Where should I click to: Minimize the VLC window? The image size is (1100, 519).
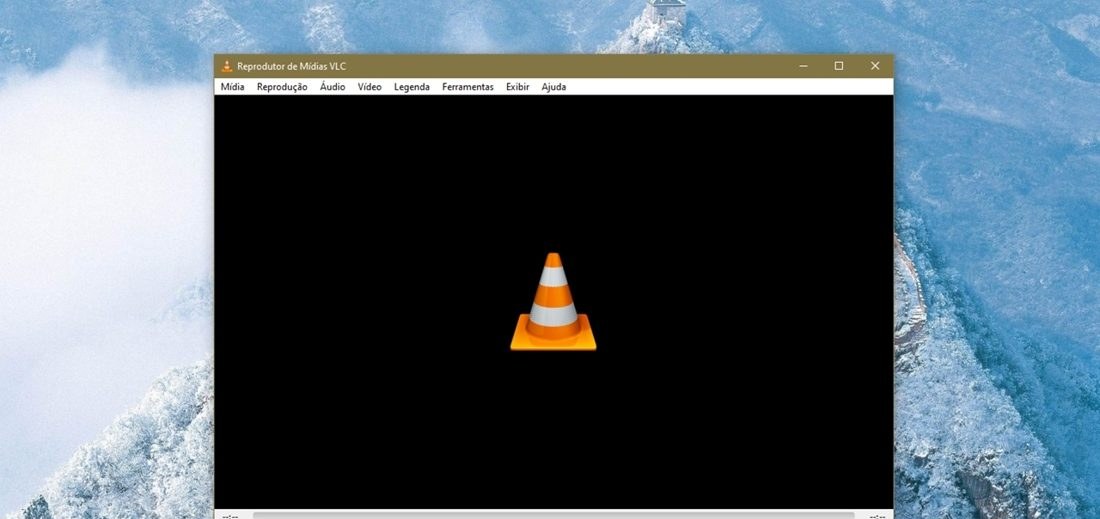803,66
